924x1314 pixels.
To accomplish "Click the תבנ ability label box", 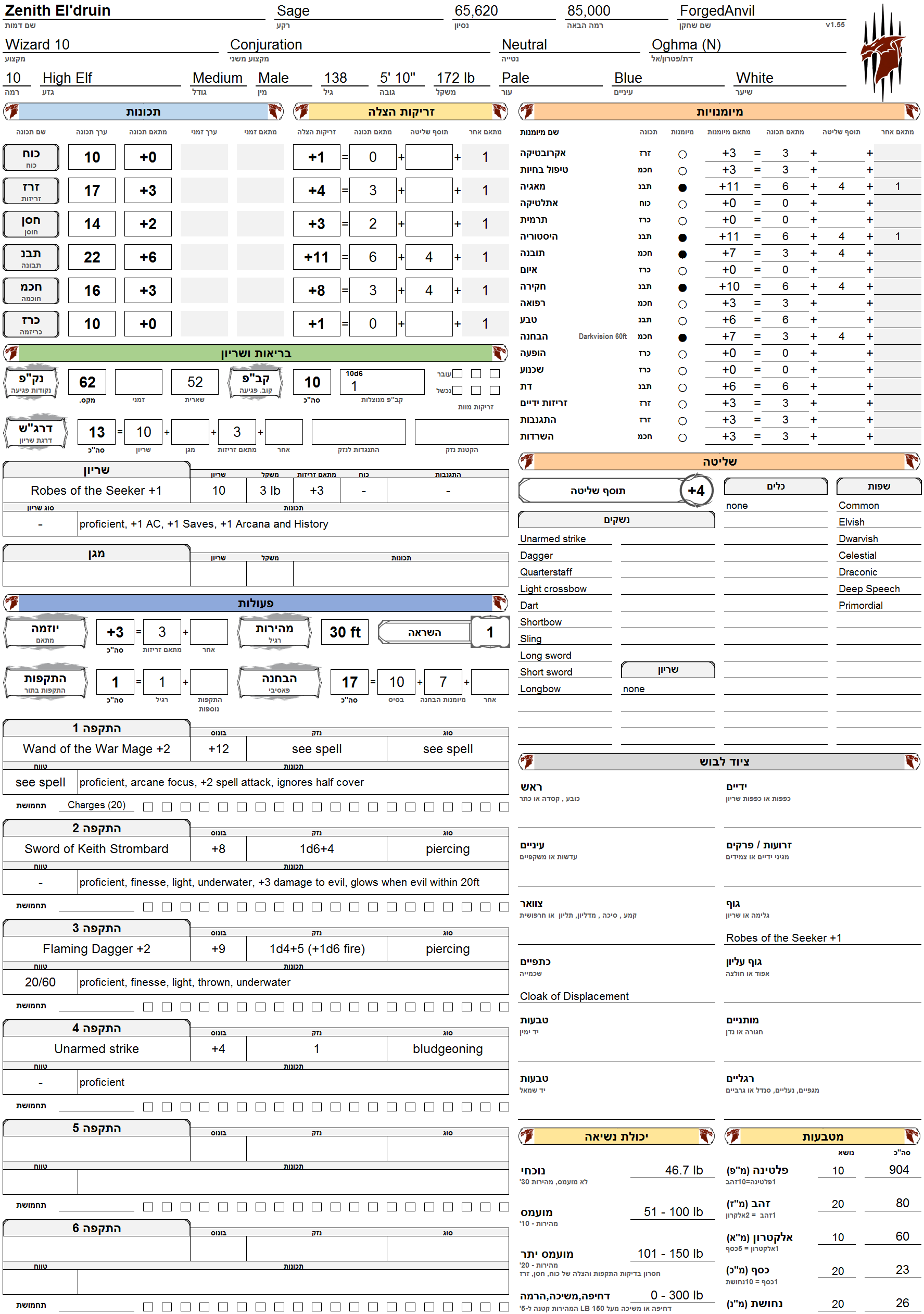I will tap(31, 257).
